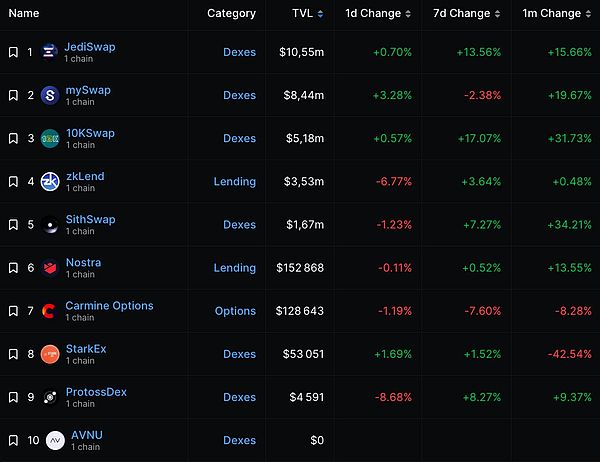Click the Category column header

pyautogui.click(x=231, y=14)
